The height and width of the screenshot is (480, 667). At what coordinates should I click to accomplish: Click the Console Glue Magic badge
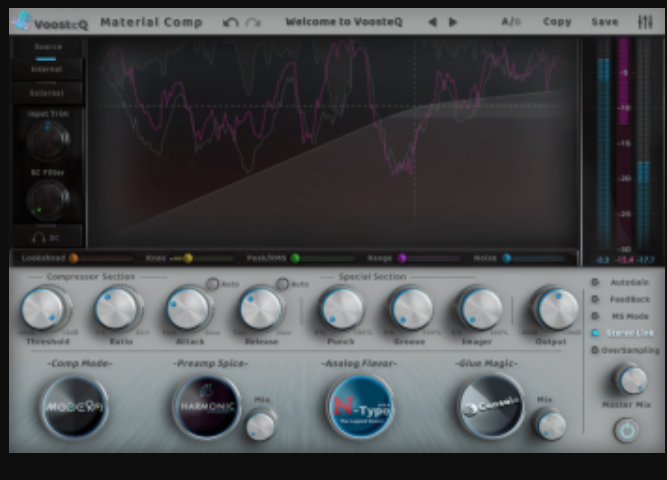tap(491, 407)
